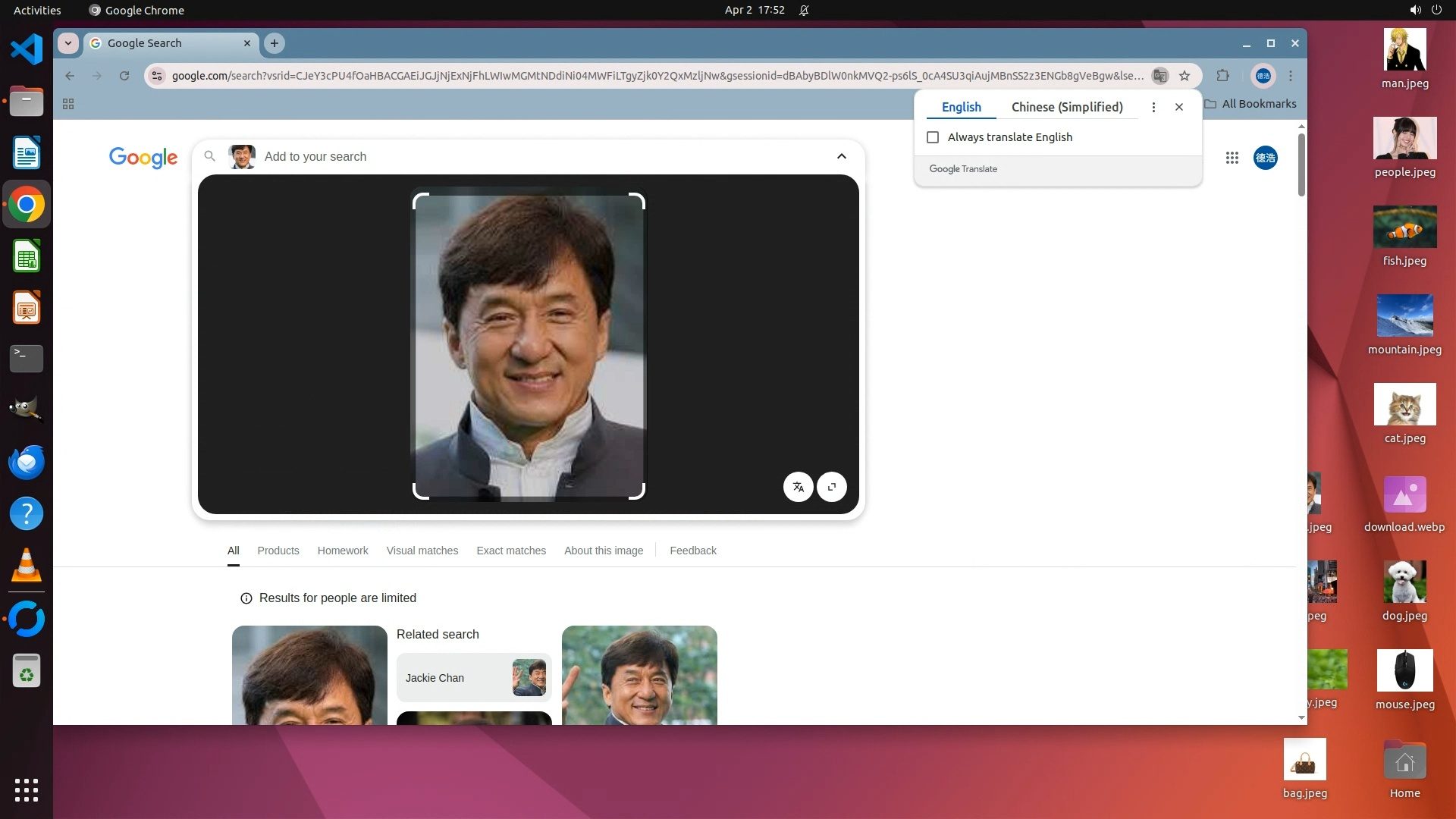Open the Extensions puzzle icon
This screenshot has width=1456, height=819.
click(1222, 76)
